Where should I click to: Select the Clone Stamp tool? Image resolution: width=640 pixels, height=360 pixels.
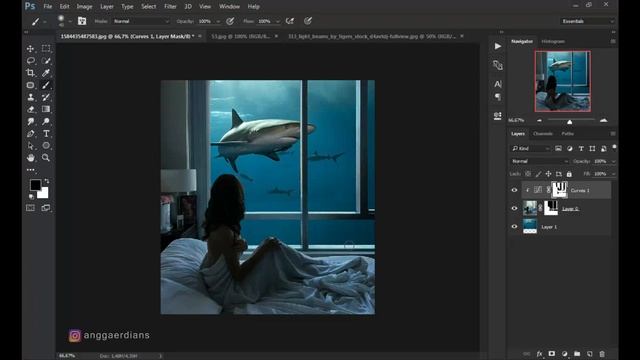coord(30,97)
